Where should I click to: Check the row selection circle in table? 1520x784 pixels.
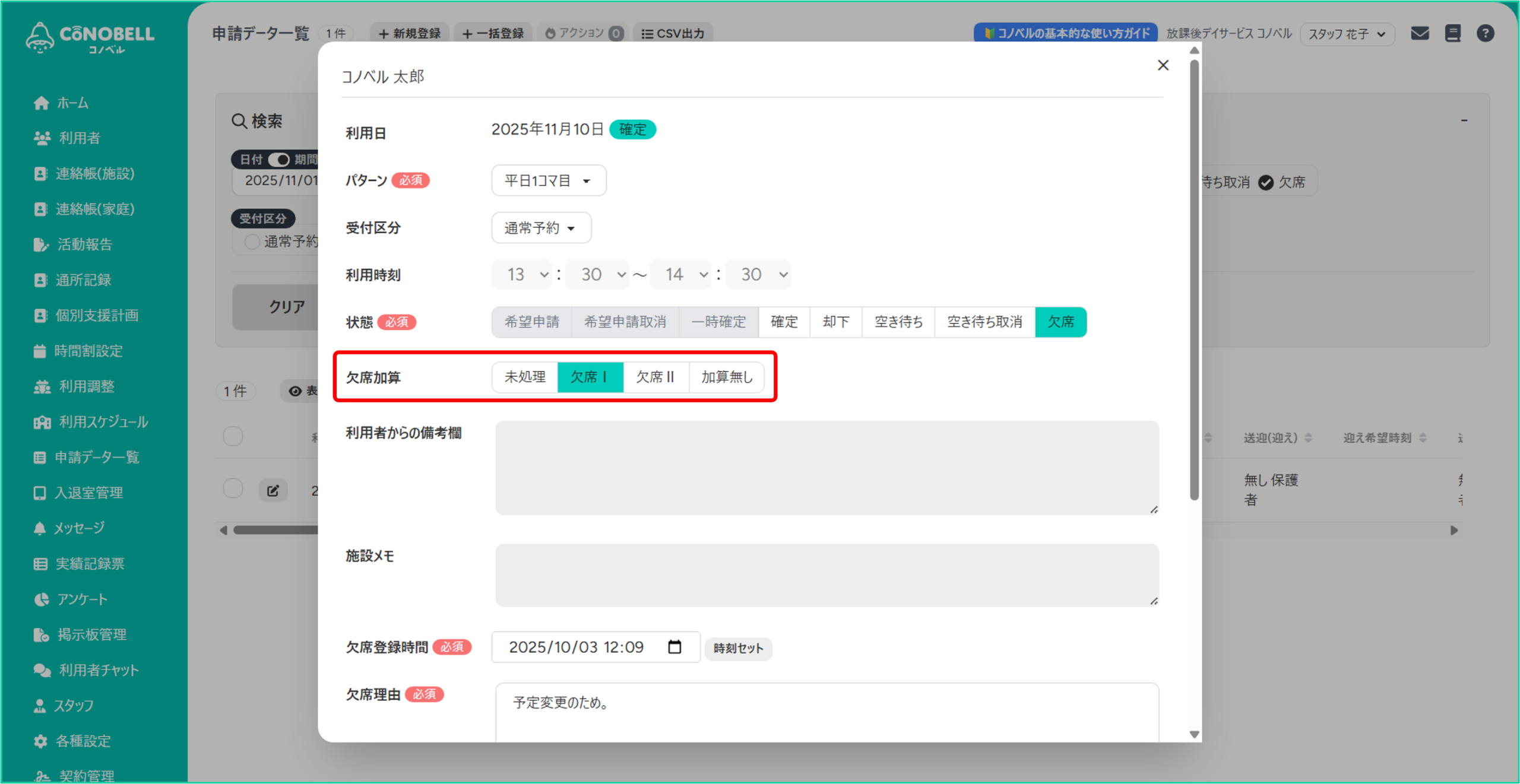click(x=233, y=489)
